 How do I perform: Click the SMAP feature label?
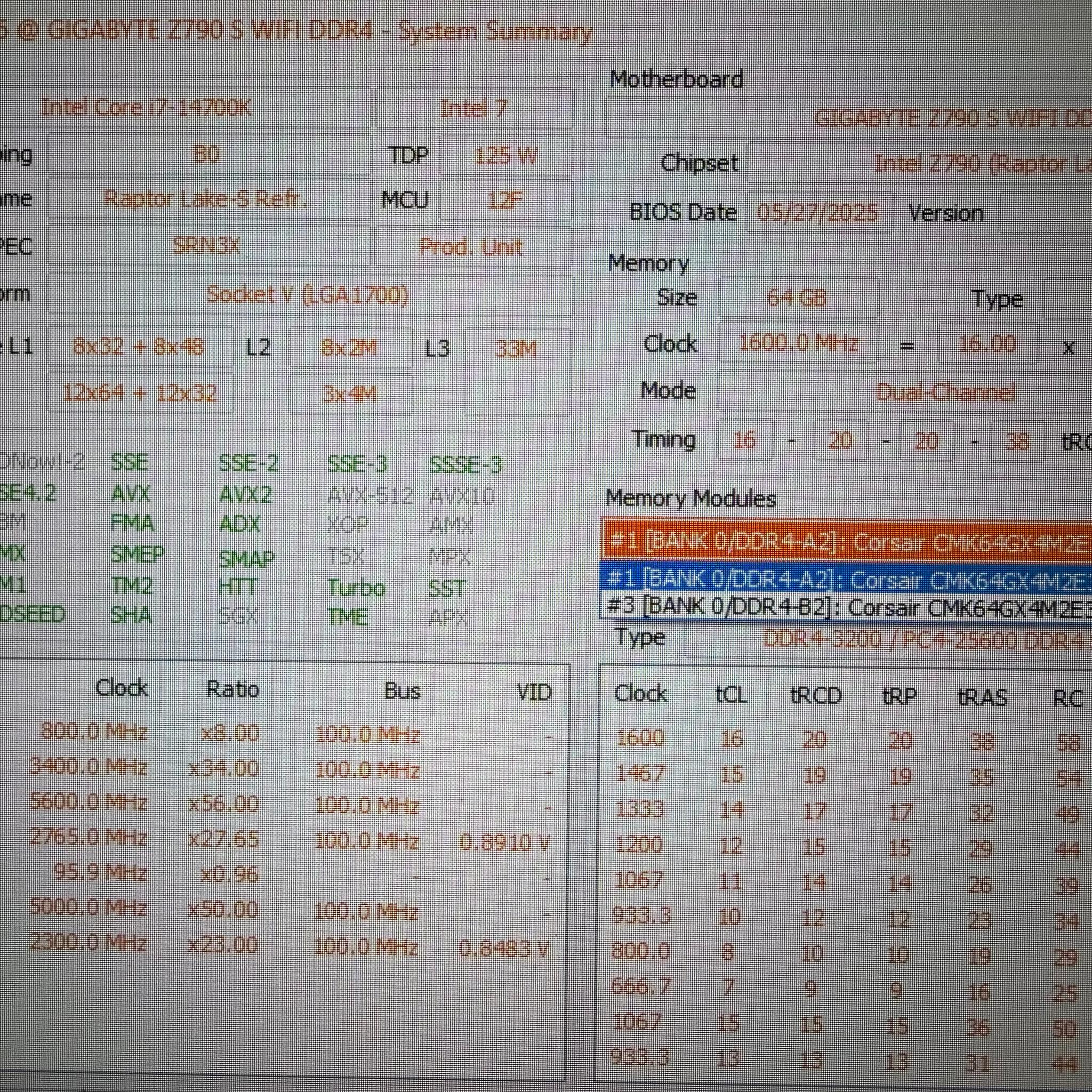246,558
